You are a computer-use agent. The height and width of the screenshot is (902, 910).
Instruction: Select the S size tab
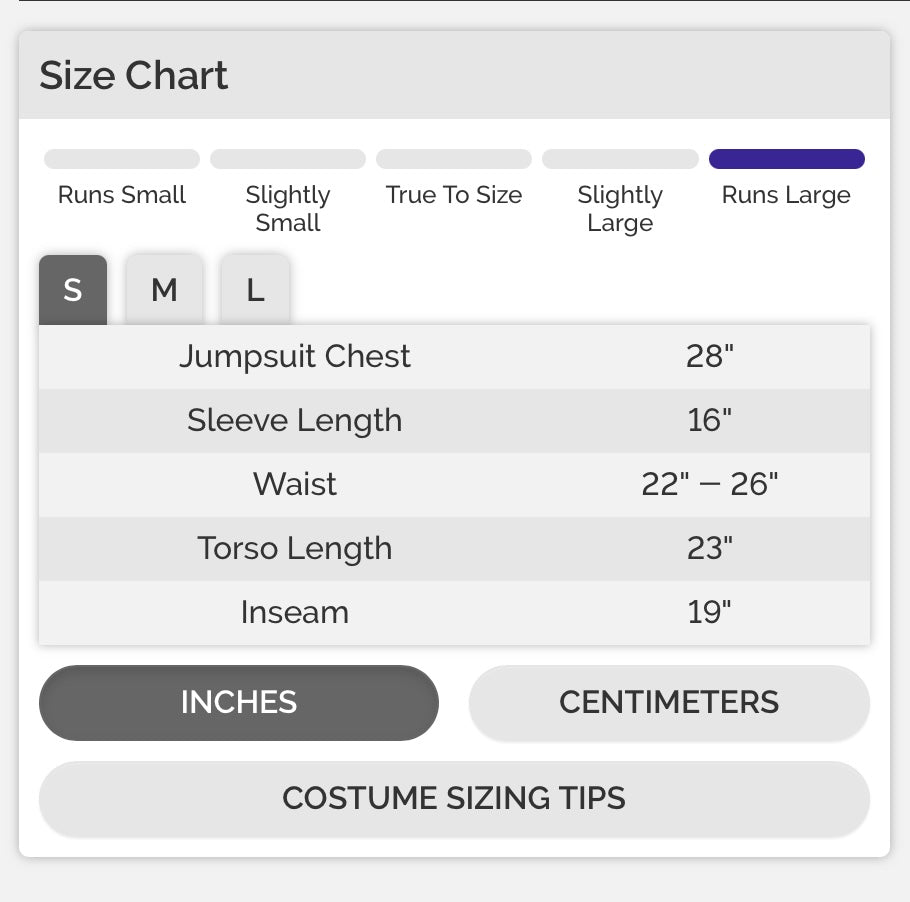[72, 290]
